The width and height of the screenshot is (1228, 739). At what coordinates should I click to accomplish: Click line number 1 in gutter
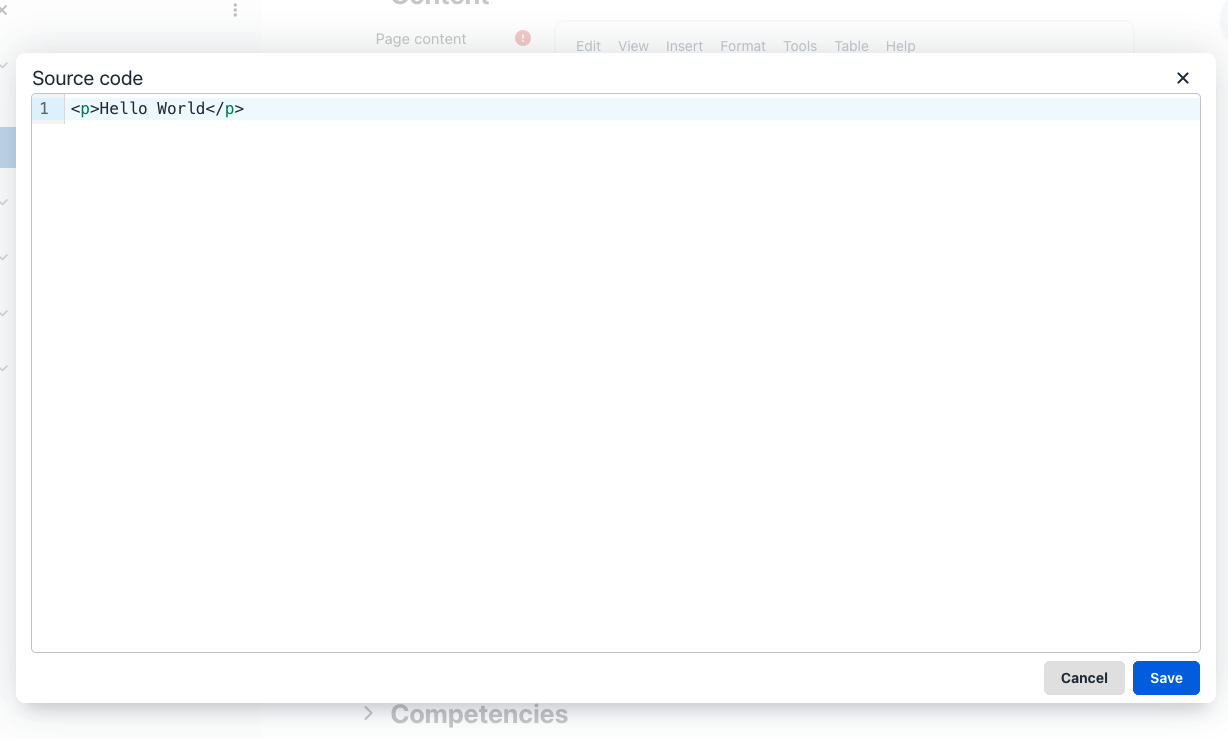[44, 109]
